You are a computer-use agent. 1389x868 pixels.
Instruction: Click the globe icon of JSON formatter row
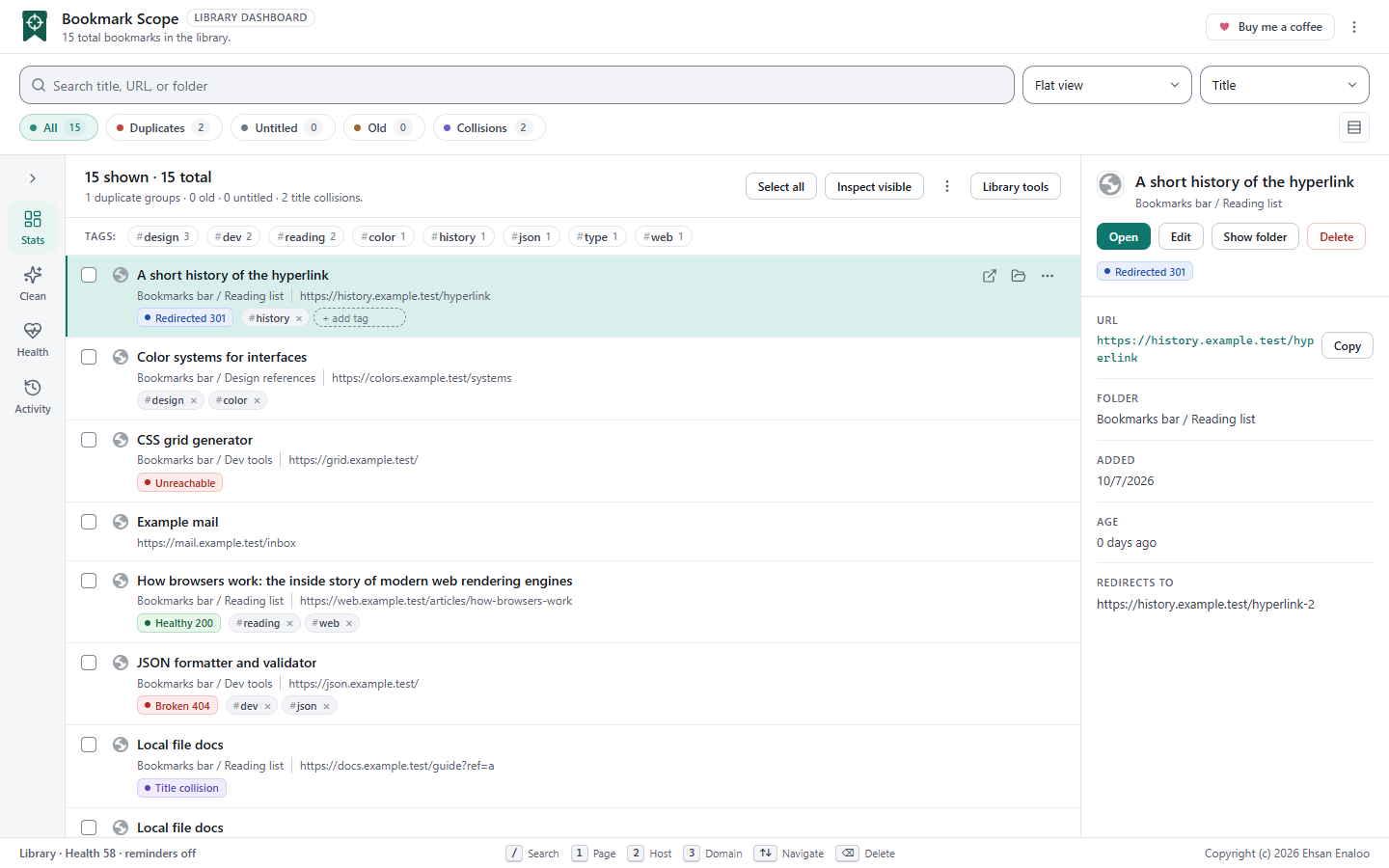[x=121, y=663]
